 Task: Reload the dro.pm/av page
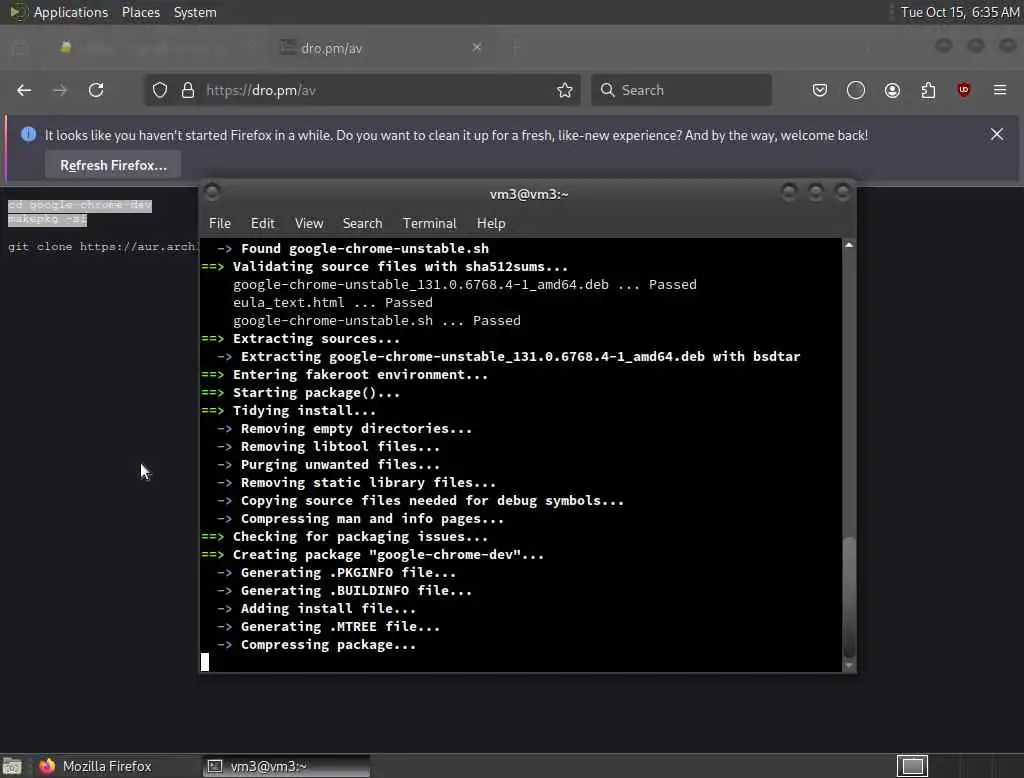[96, 90]
